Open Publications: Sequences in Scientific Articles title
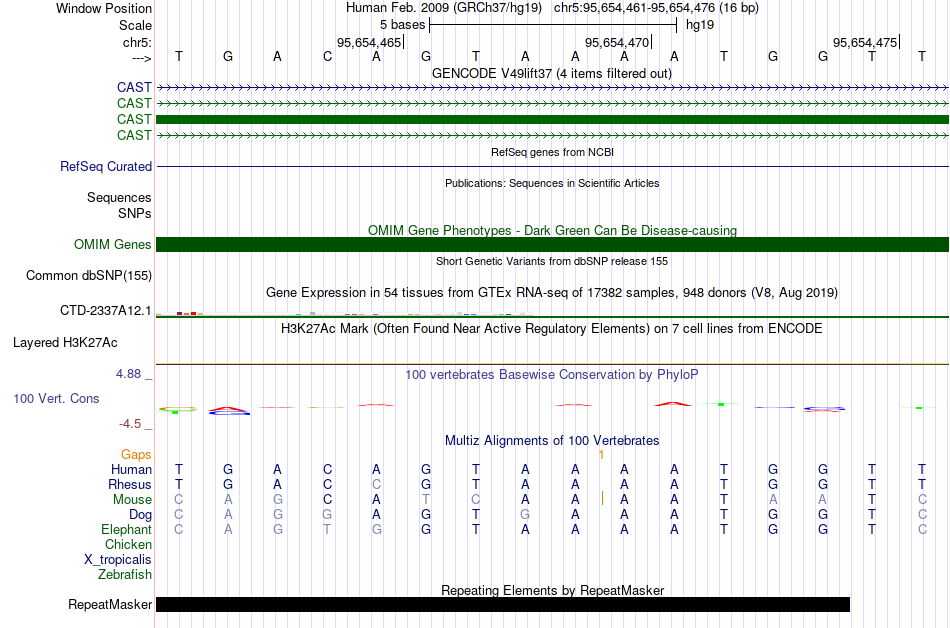Screen dimensions: 950x628 [552, 183]
